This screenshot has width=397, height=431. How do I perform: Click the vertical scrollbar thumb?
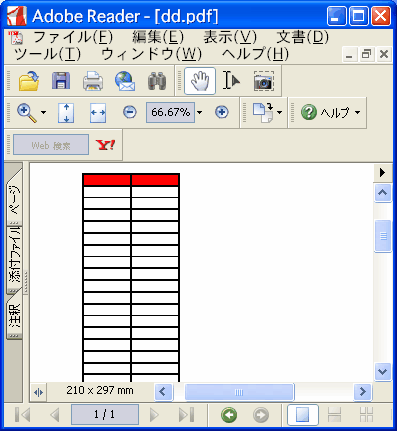click(383, 236)
